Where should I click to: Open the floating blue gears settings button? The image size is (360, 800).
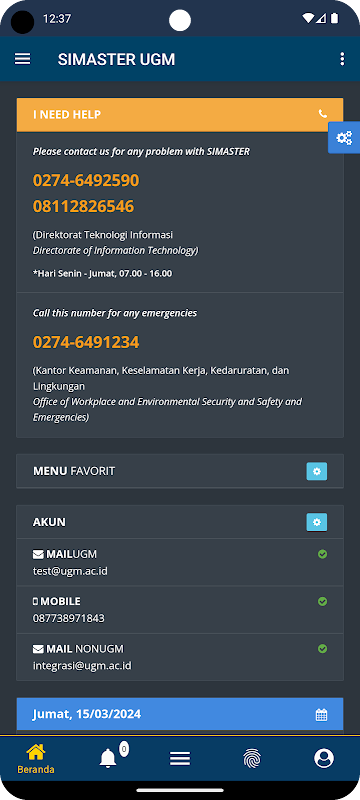(x=344, y=138)
